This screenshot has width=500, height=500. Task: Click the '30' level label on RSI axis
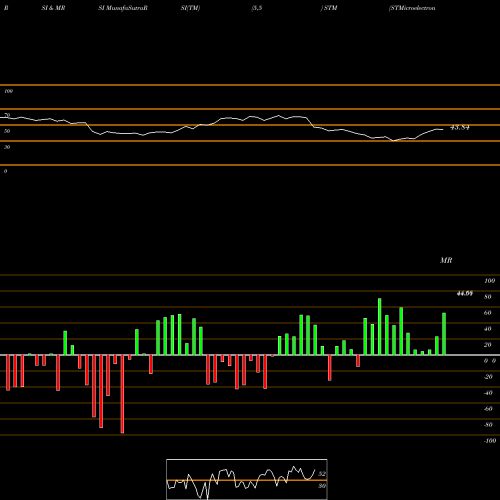pos(7,147)
